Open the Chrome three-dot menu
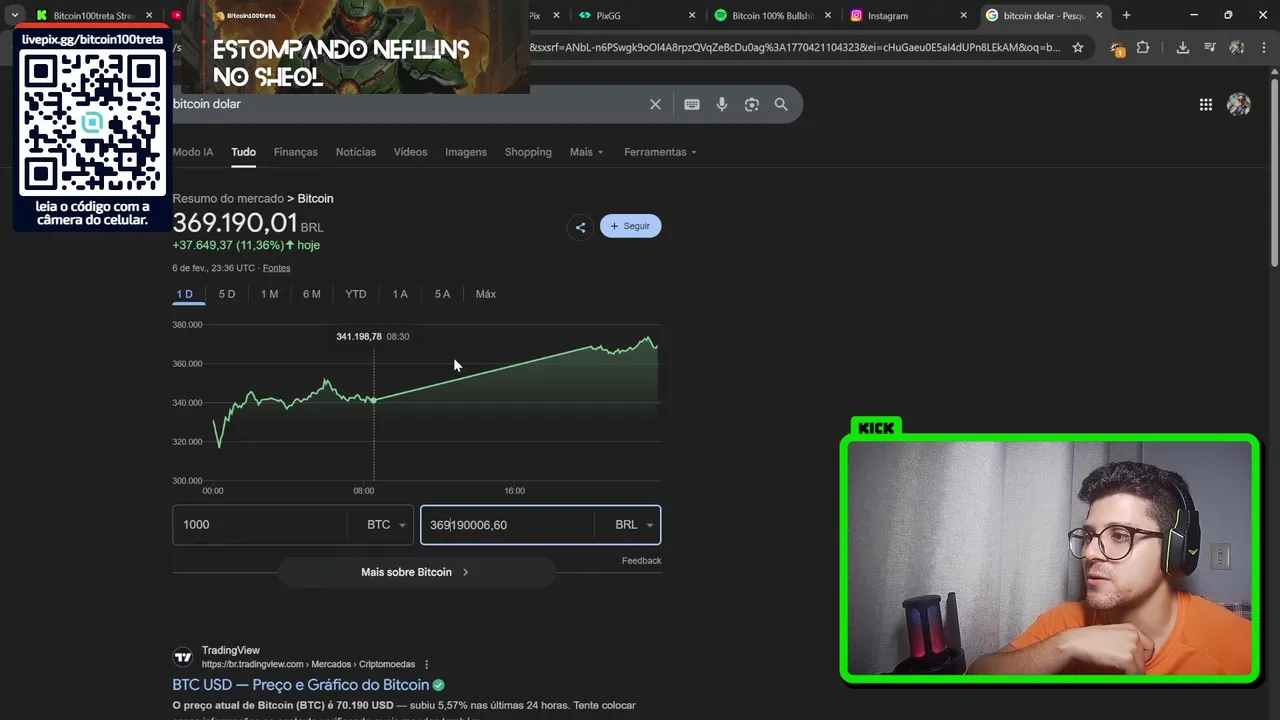This screenshot has height=720, width=1280. [x=1263, y=47]
